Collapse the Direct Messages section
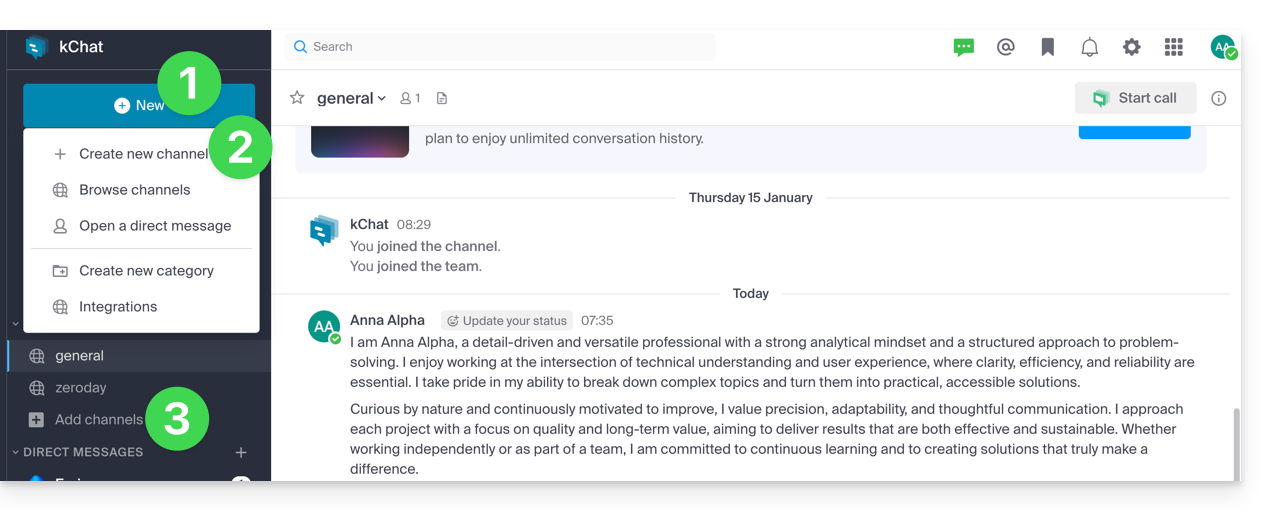1271x511 pixels. coord(16,452)
